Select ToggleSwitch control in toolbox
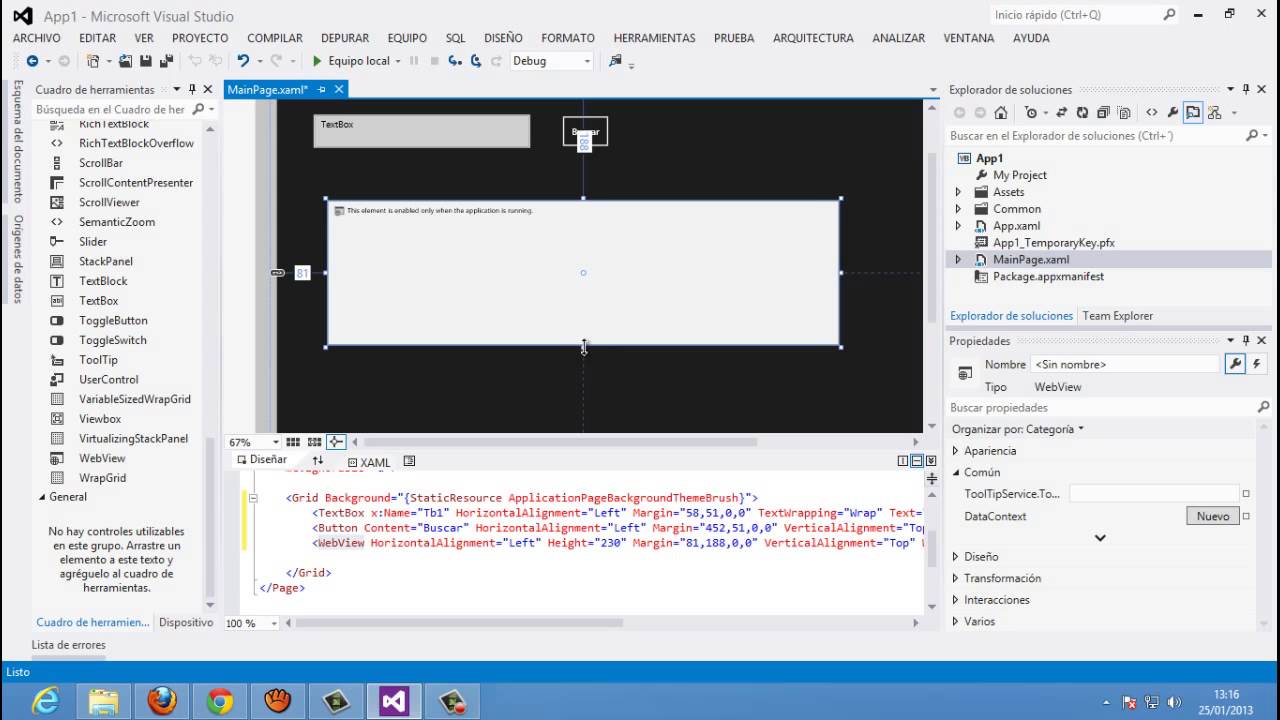Viewport: 1280px width, 720px height. point(113,340)
